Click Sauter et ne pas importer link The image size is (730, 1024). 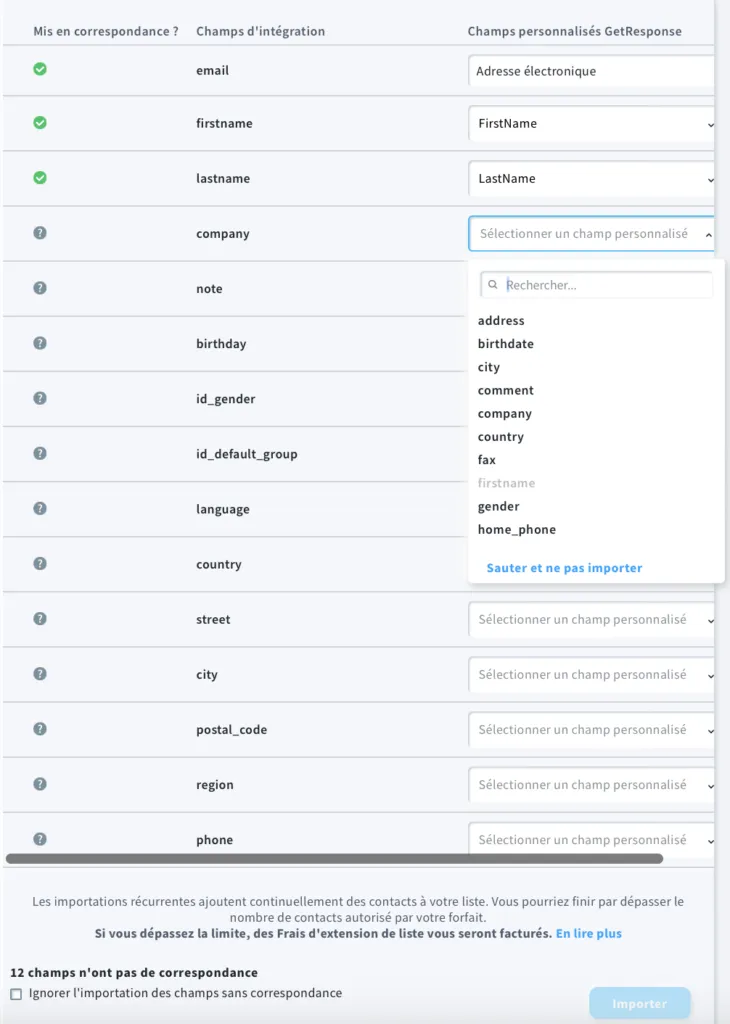click(x=564, y=568)
